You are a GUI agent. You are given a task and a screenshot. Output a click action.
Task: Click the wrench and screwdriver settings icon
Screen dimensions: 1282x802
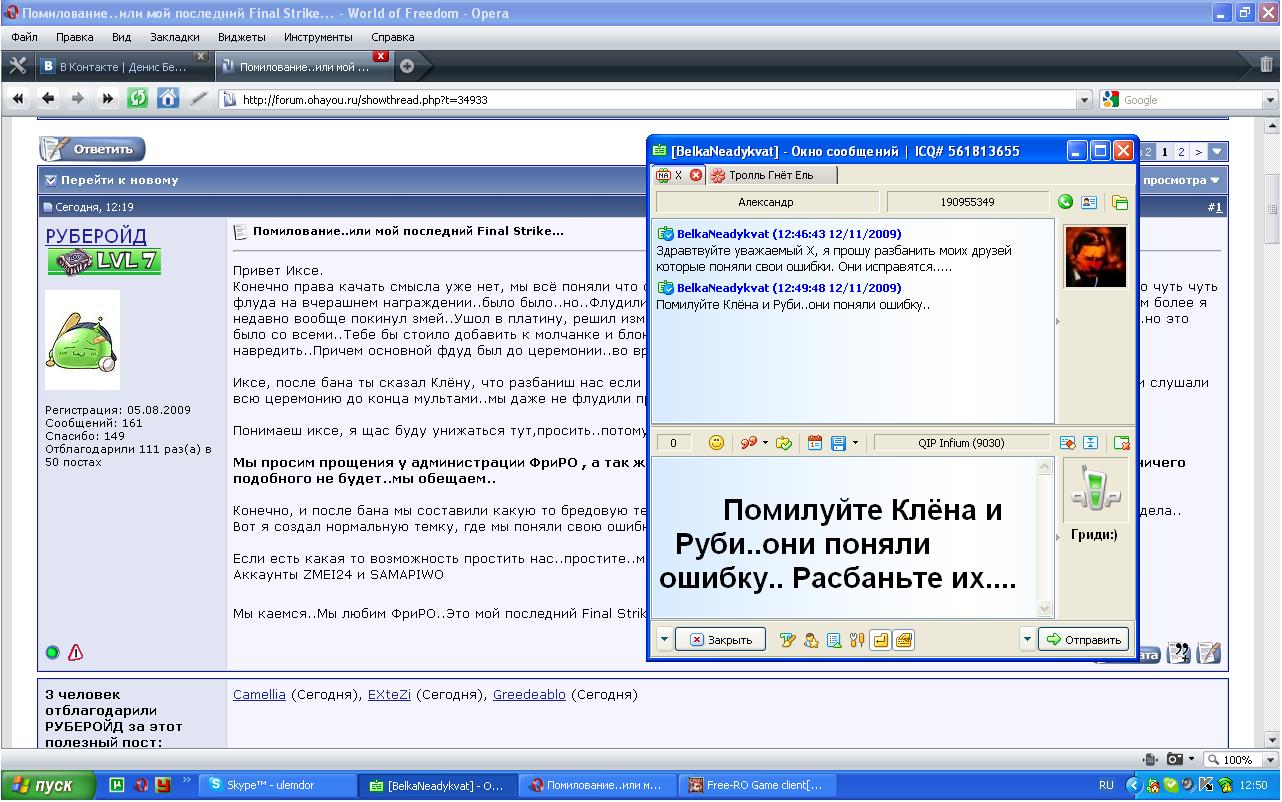857,640
